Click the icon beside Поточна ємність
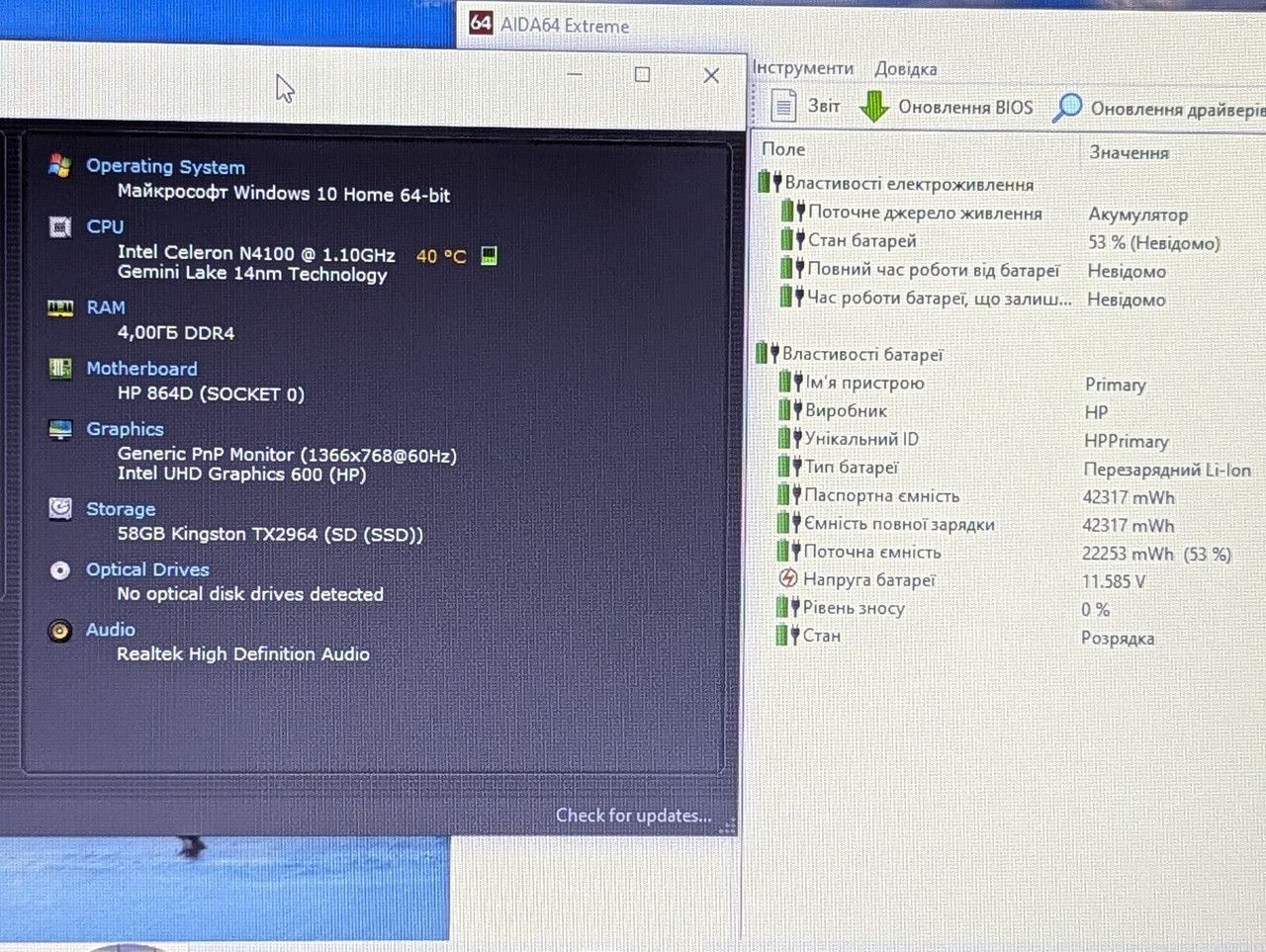This screenshot has width=1266, height=952. [788, 551]
